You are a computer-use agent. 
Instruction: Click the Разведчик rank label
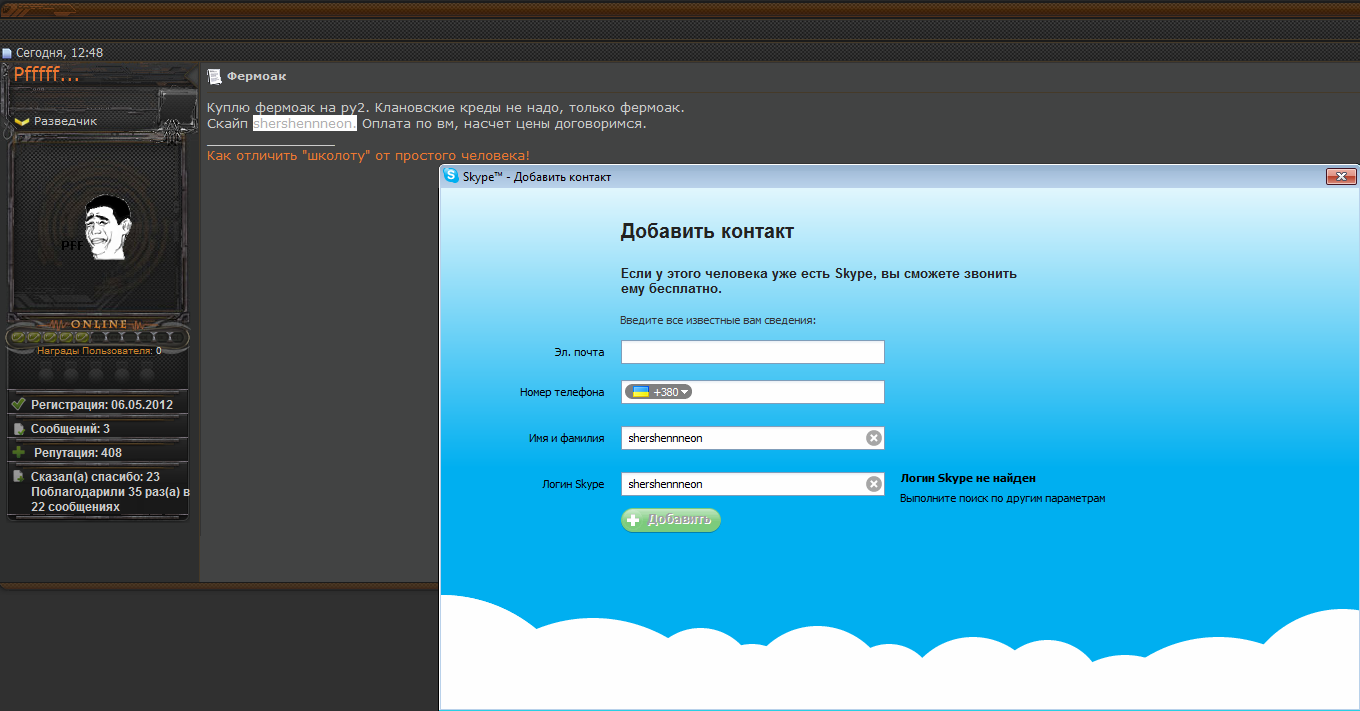click(65, 121)
